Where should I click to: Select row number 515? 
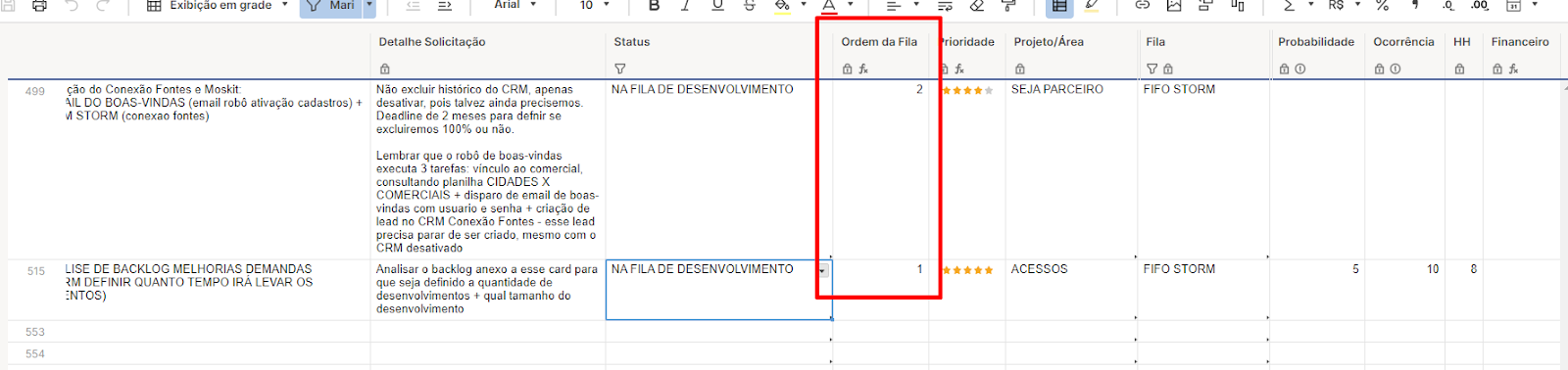coord(36,271)
